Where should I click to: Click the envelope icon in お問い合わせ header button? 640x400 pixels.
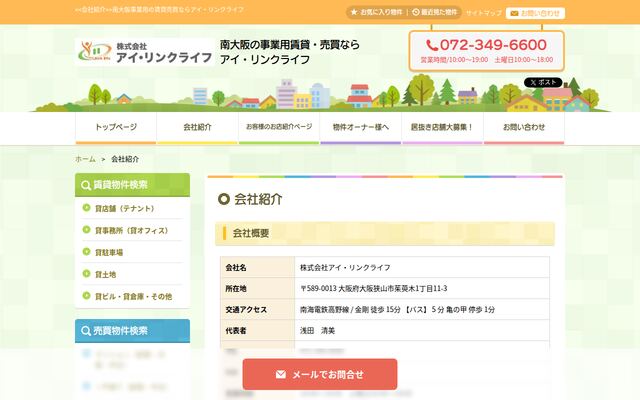[x=514, y=13]
